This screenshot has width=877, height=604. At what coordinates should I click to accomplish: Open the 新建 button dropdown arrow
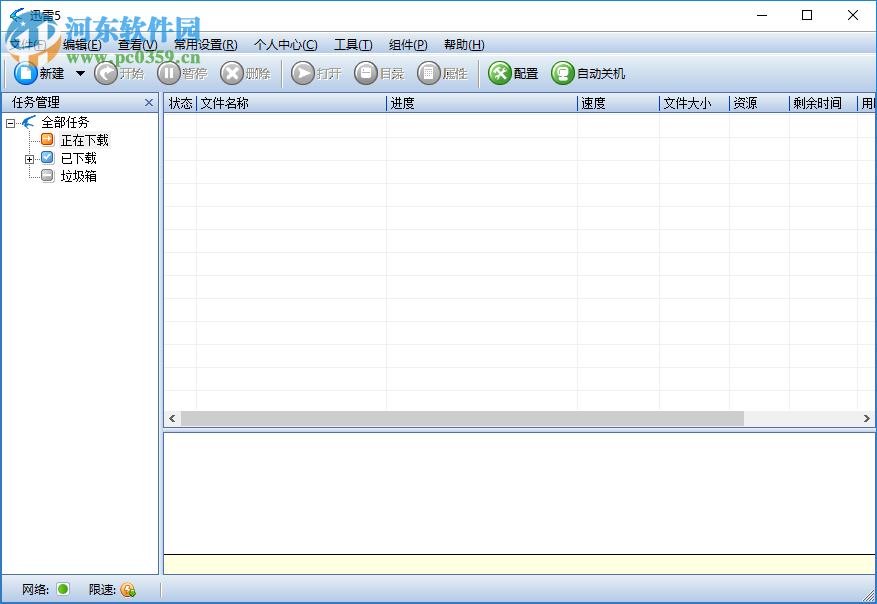click(x=80, y=72)
